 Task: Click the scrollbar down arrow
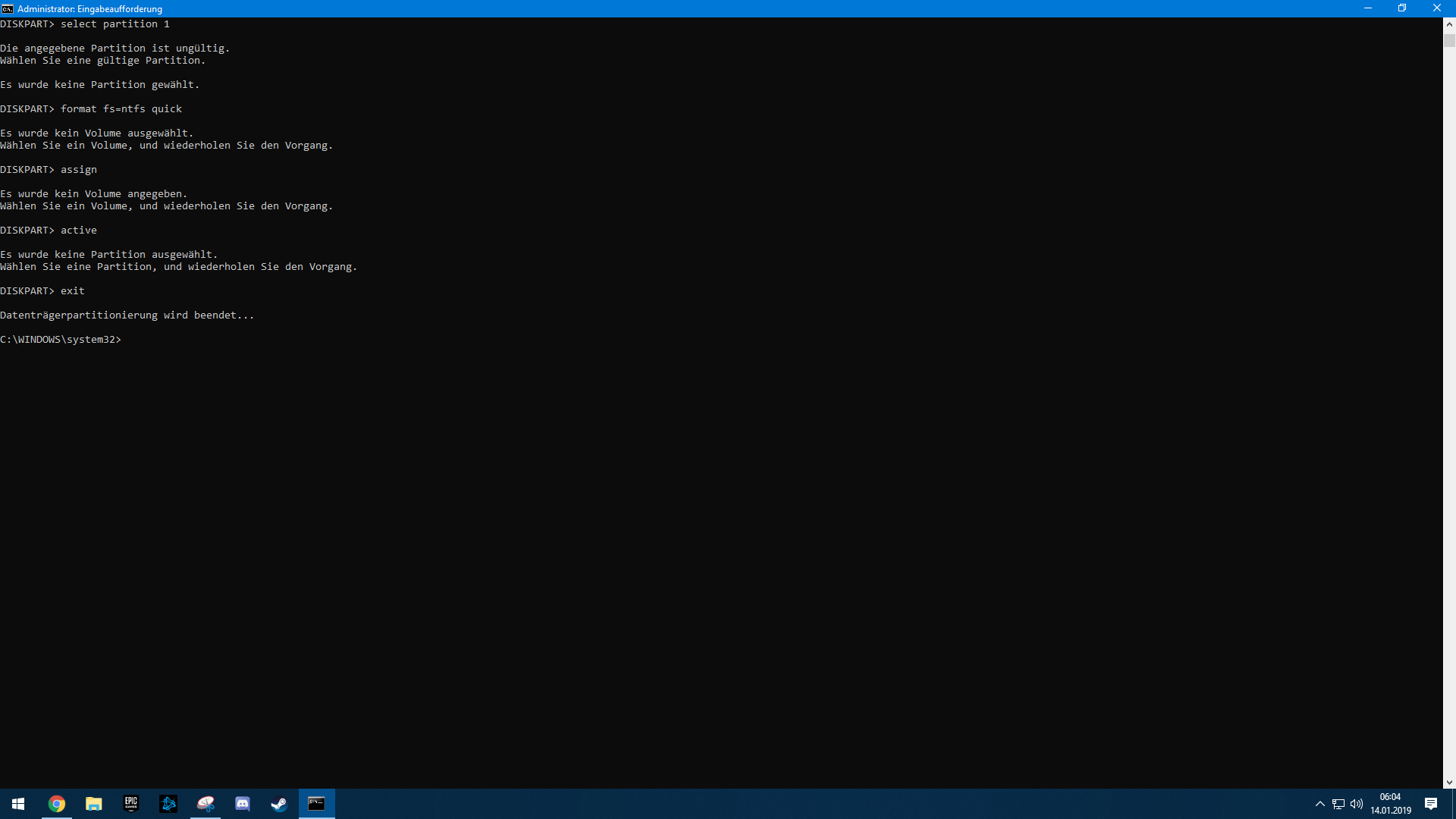[1449, 782]
